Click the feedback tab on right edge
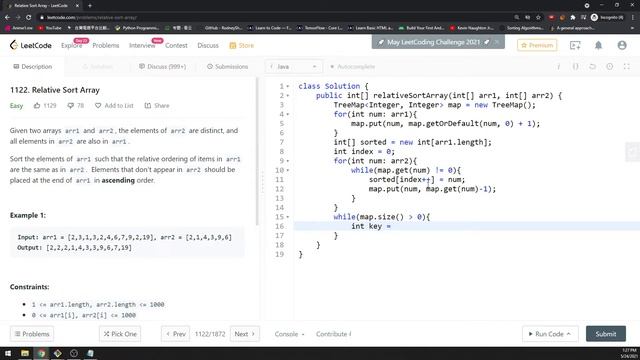 coord(633,152)
